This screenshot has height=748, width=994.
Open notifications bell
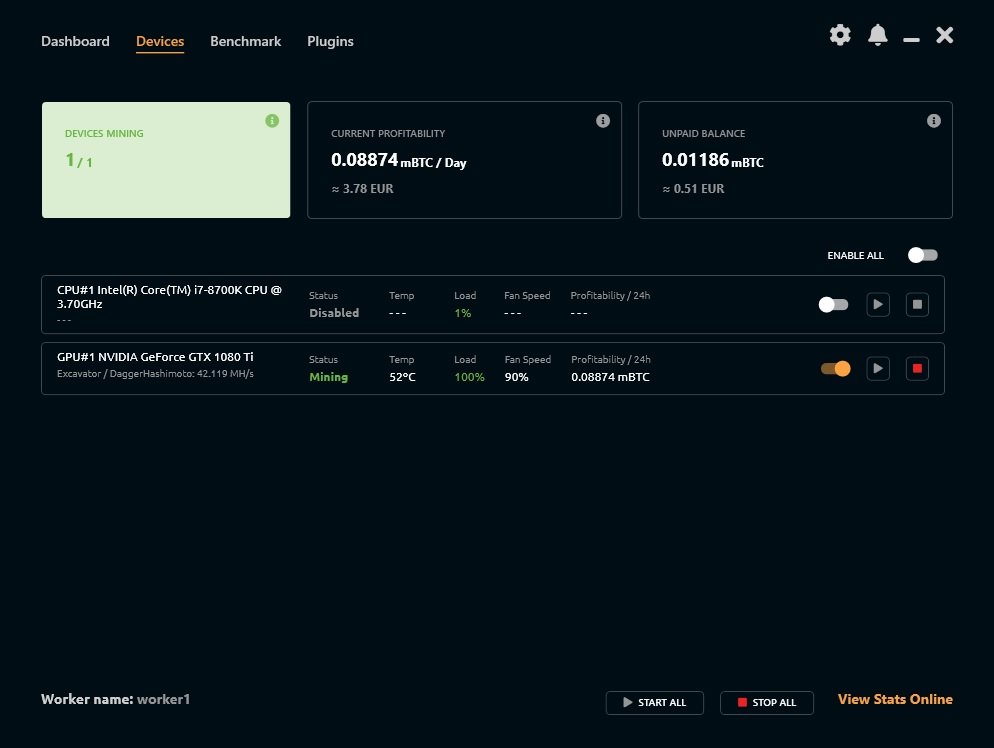pos(877,35)
